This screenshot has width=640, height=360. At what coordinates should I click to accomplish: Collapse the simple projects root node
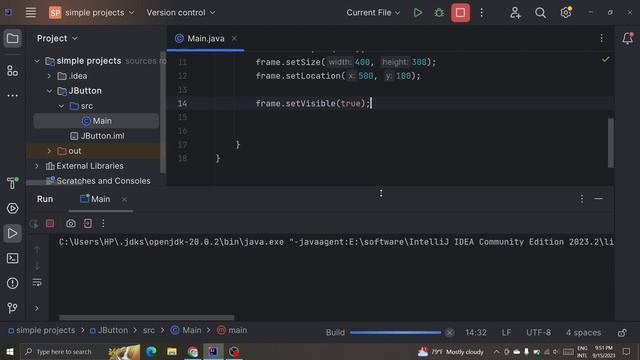tap(37, 61)
